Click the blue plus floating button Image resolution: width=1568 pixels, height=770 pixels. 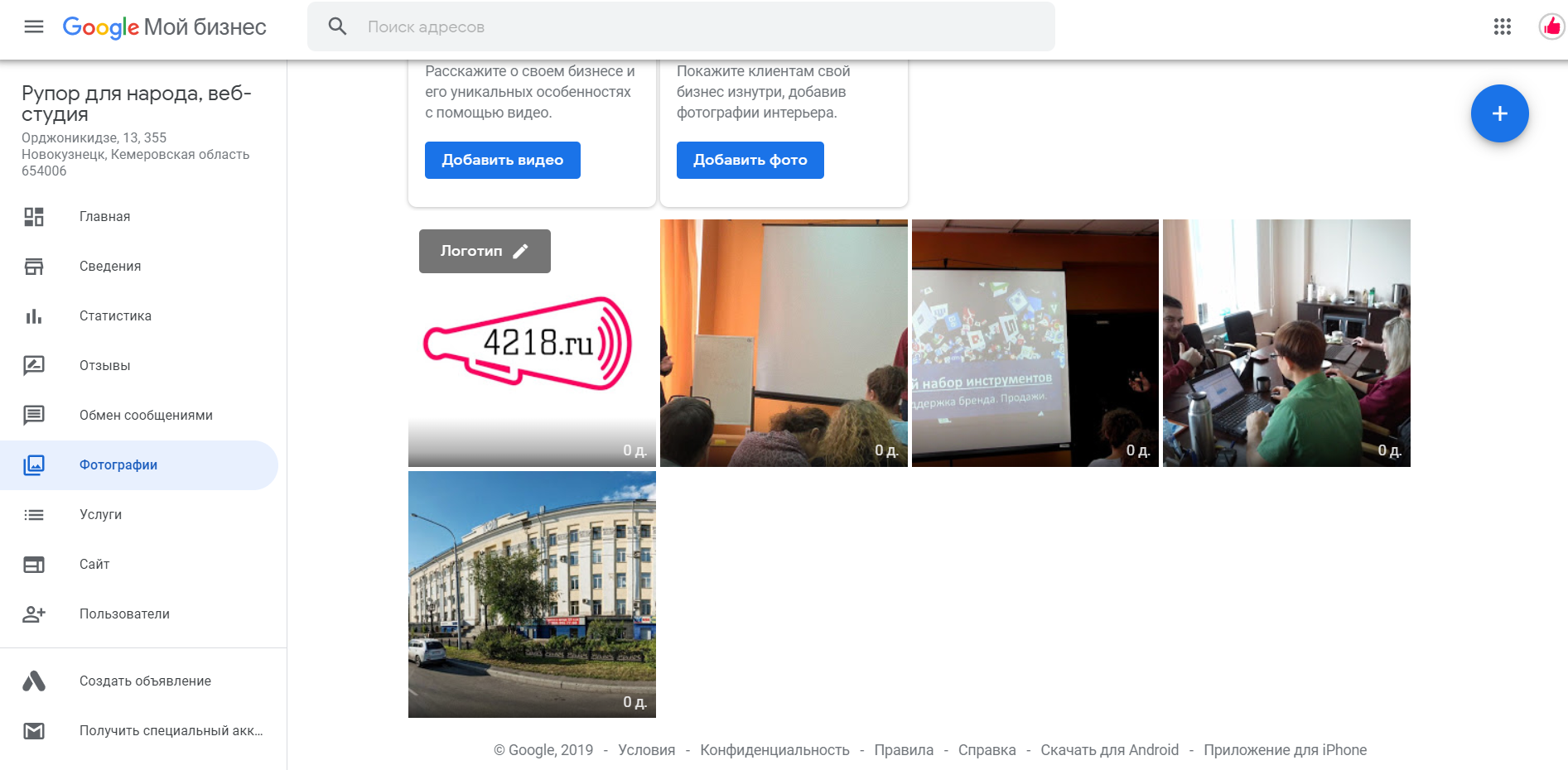pyautogui.click(x=1499, y=113)
